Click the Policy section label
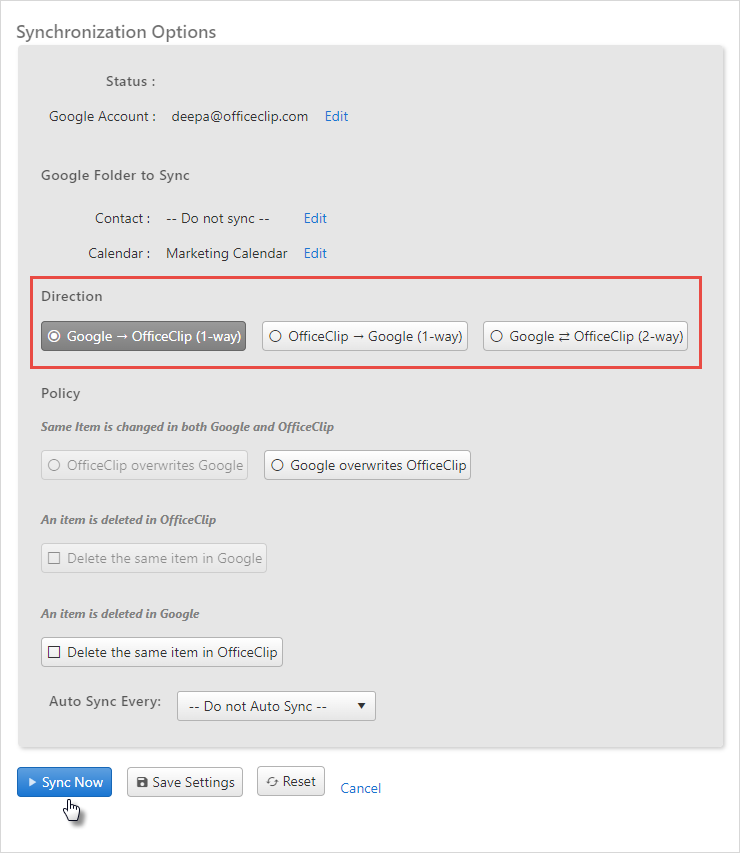Viewport: 740px width, 853px height. pyautogui.click(x=60, y=393)
